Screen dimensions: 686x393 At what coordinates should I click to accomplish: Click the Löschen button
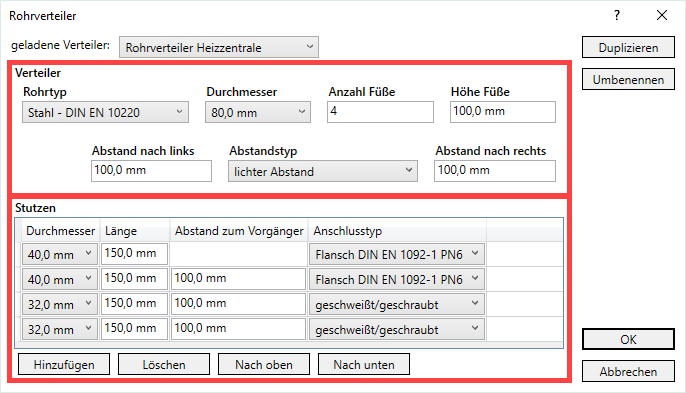click(164, 365)
